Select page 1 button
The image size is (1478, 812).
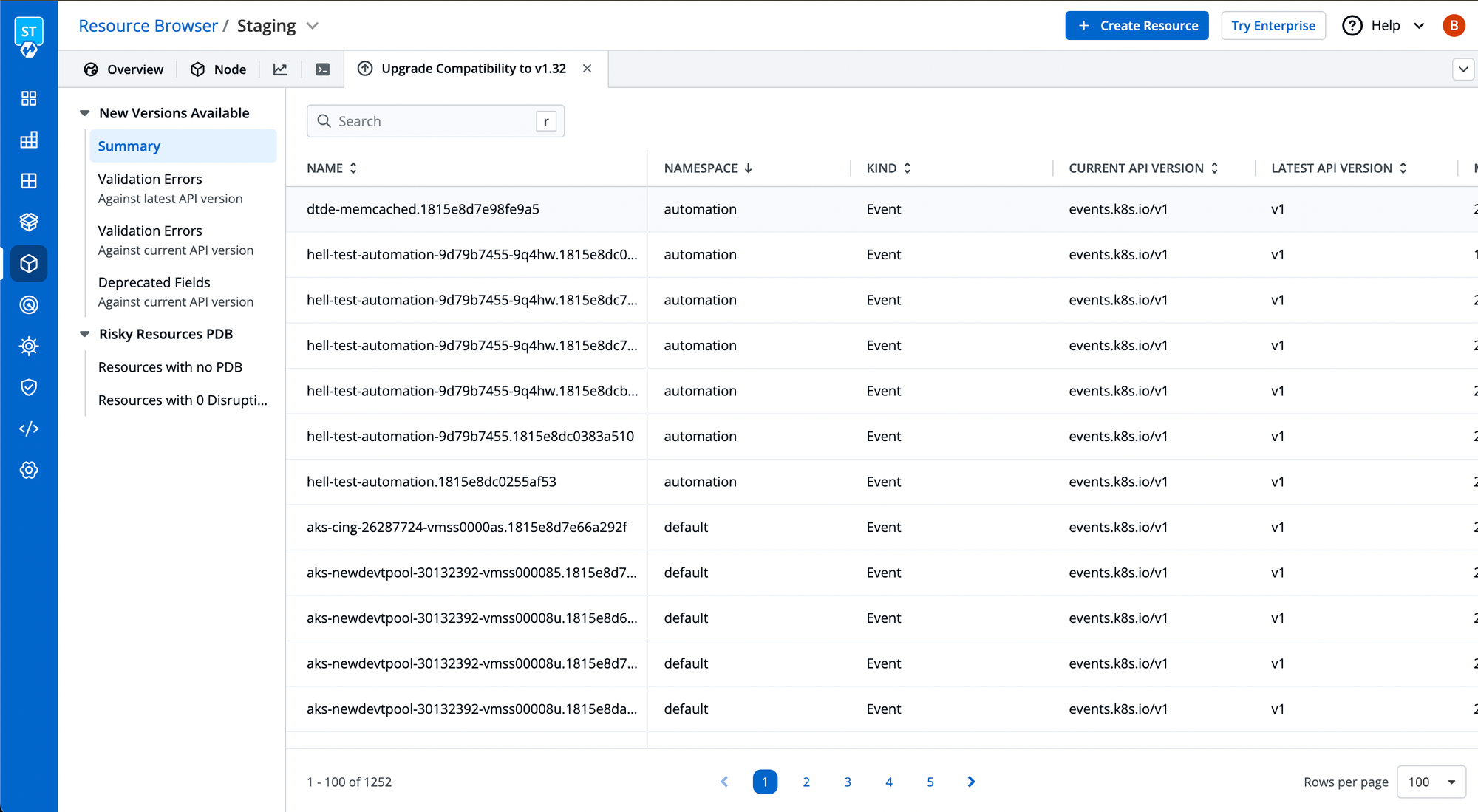[765, 782]
